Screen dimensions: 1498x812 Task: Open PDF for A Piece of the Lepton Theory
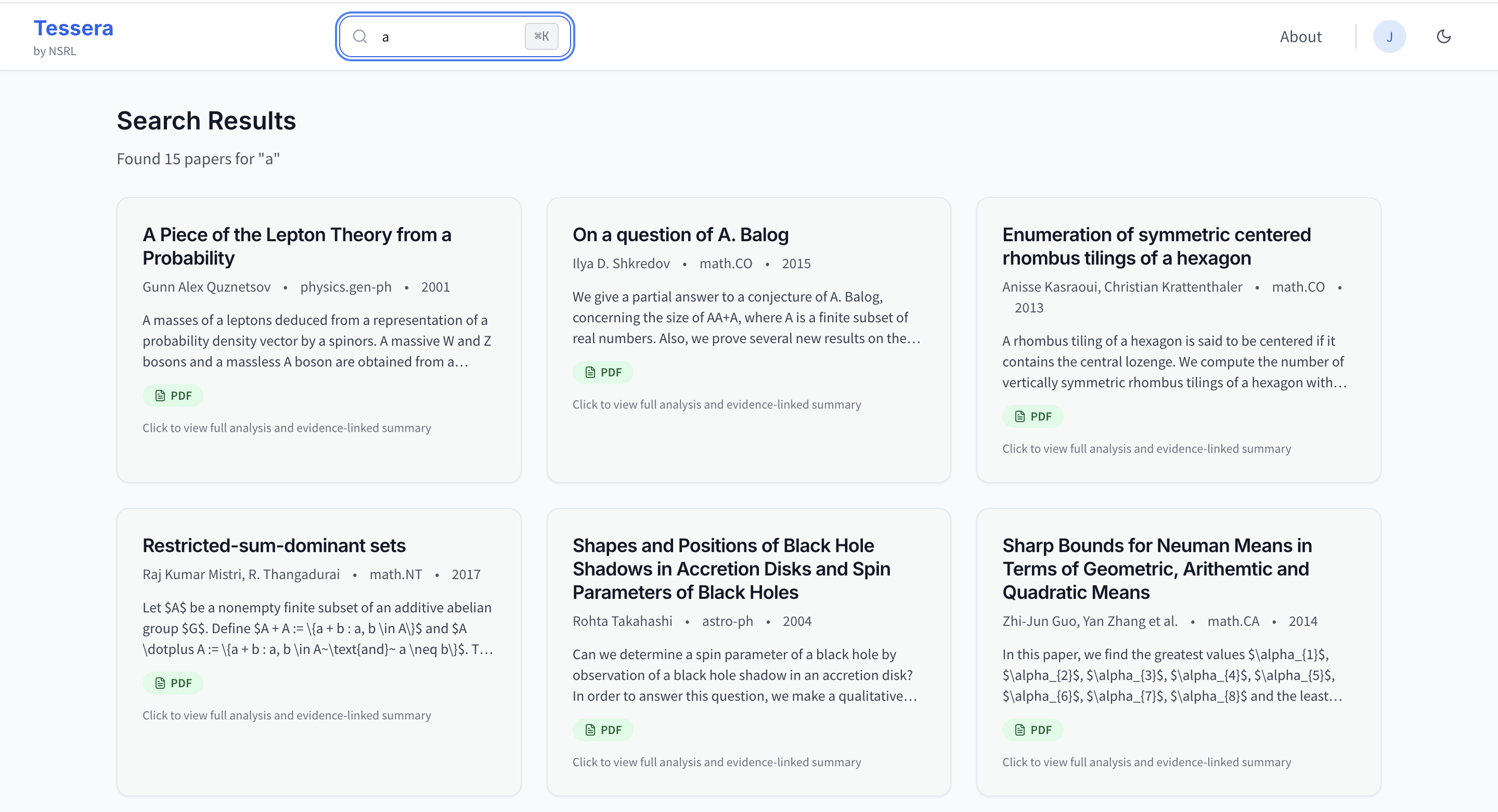(x=173, y=396)
